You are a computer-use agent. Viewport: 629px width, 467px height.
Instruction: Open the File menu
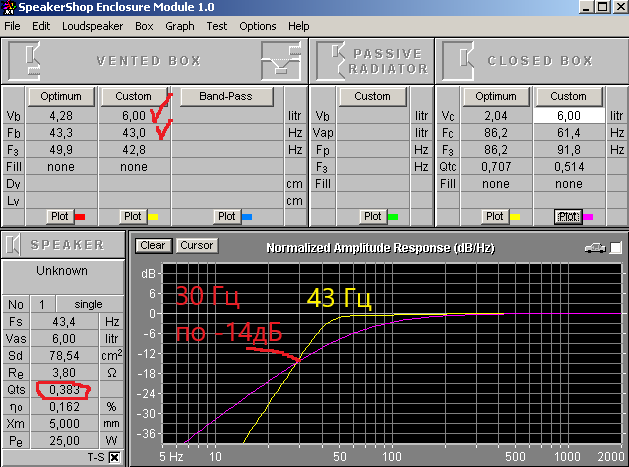click(12, 26)
